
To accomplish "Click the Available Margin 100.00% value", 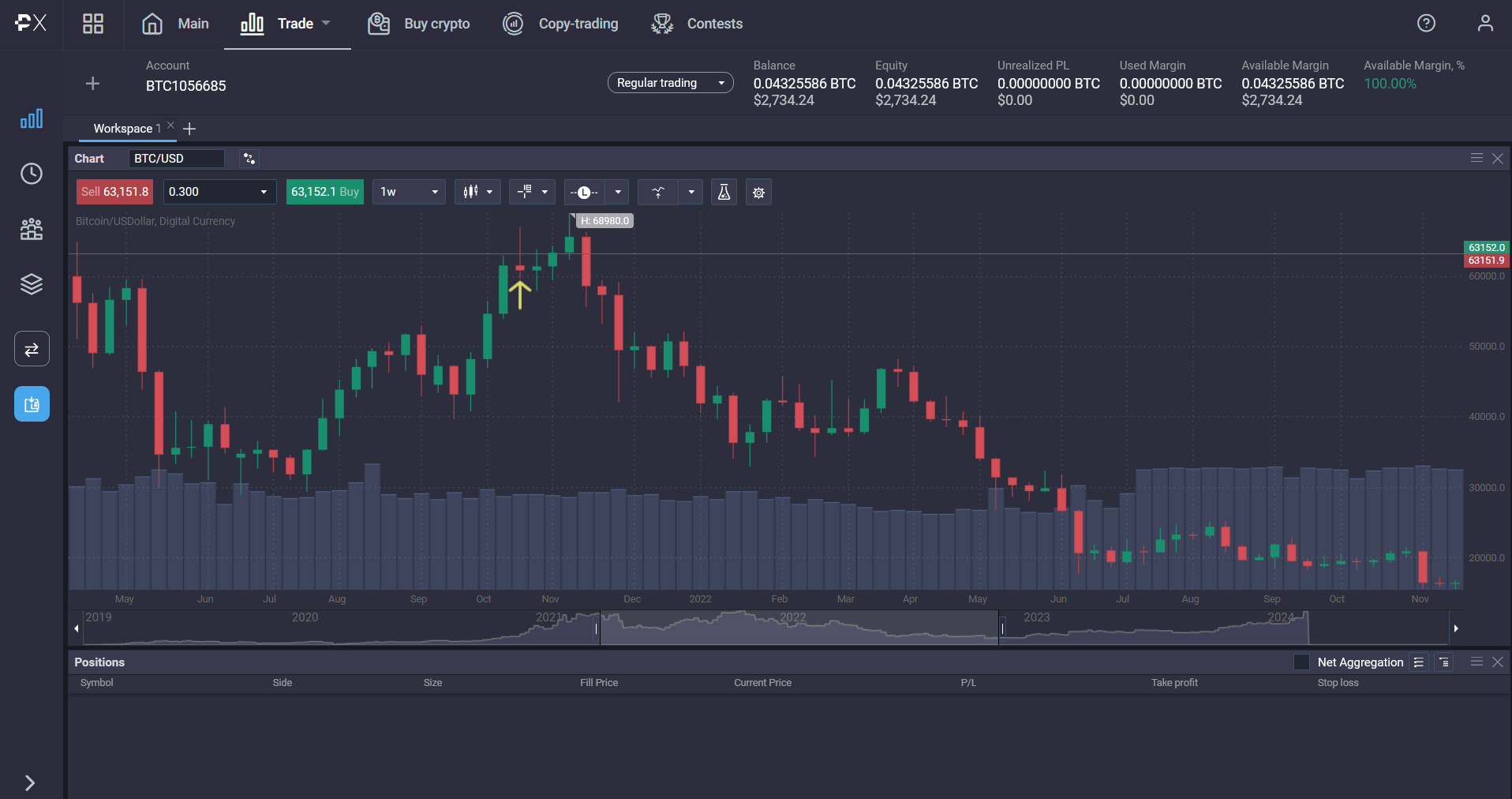I will [1390, 84].
